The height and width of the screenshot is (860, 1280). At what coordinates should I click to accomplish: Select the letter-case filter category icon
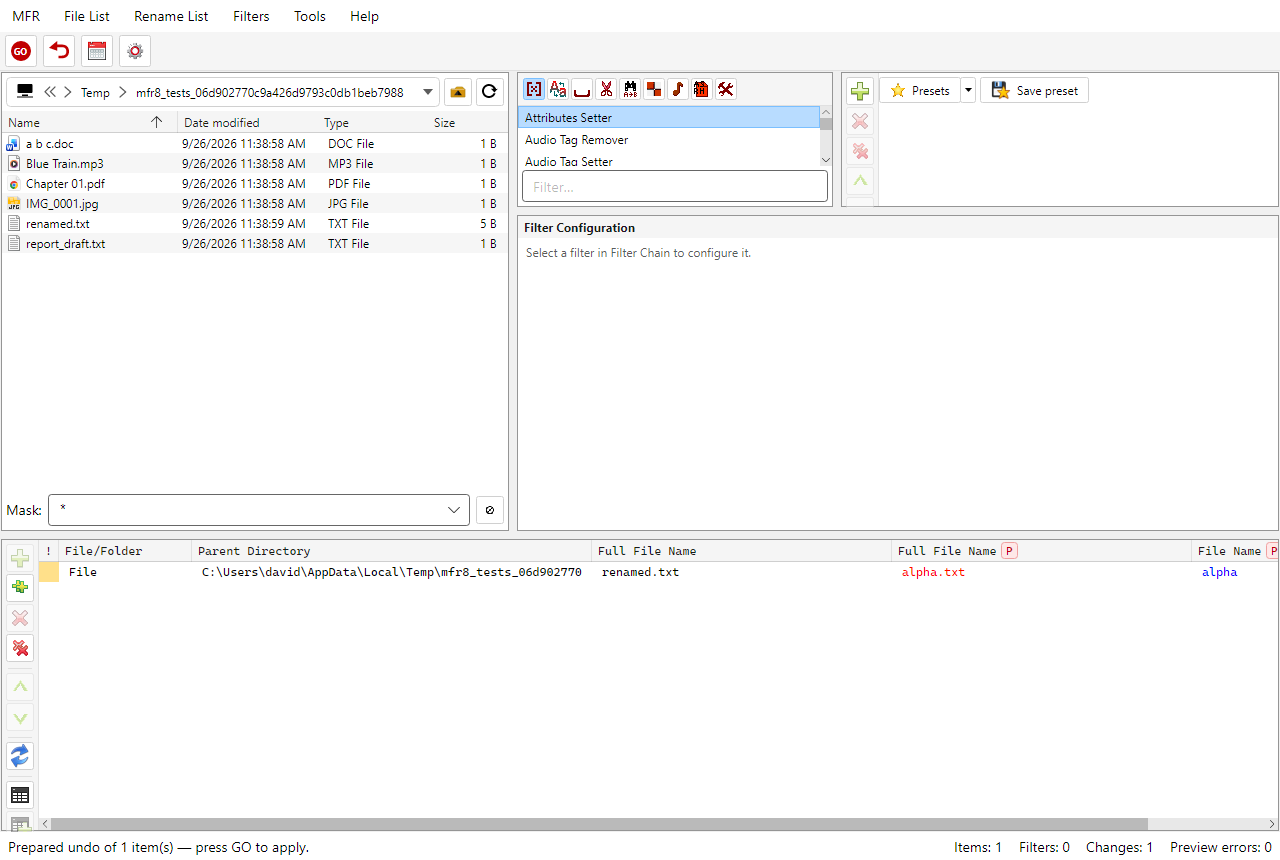click(558, 89)
